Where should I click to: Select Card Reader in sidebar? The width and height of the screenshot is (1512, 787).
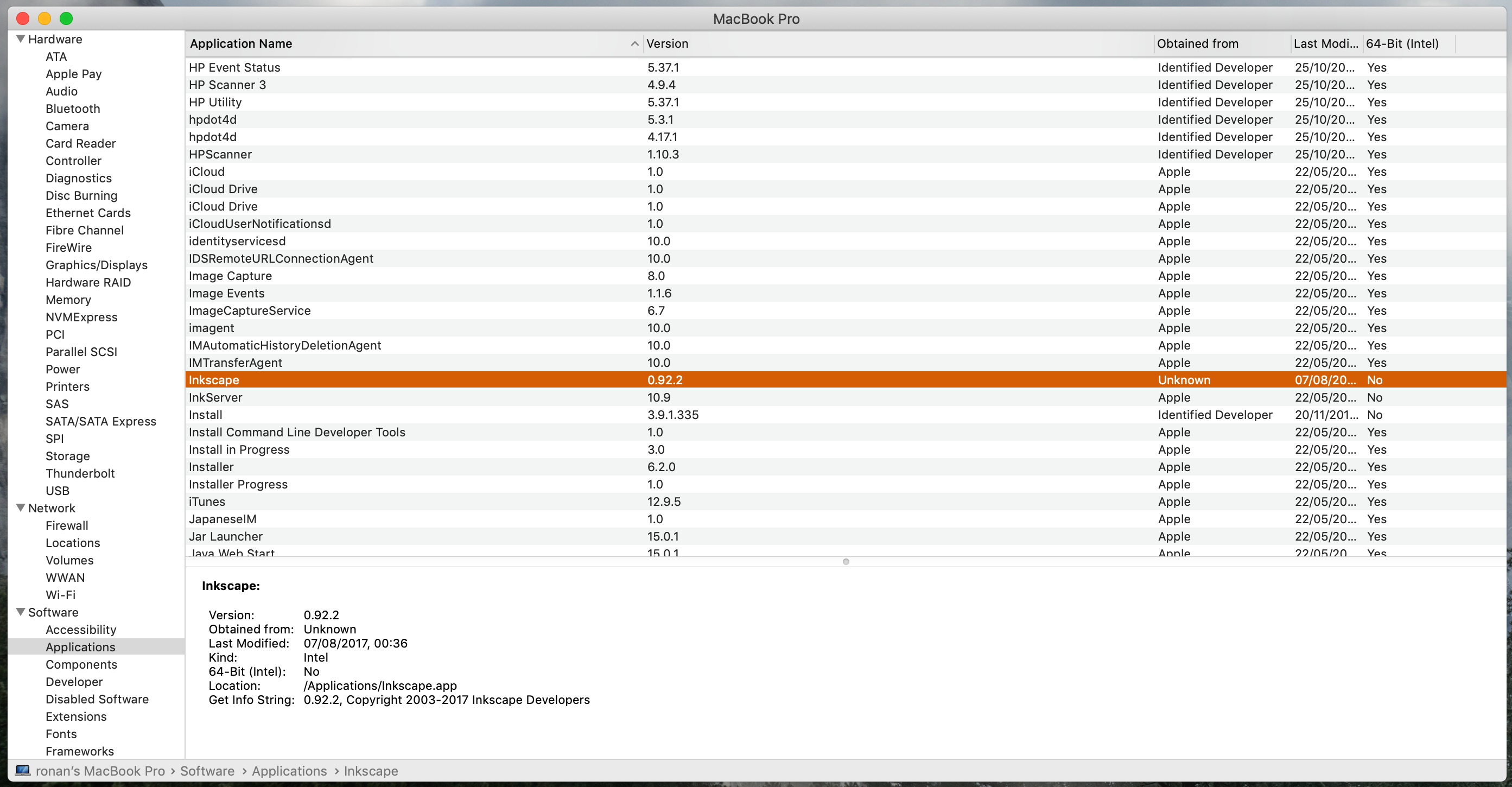(x=81, y=143)
